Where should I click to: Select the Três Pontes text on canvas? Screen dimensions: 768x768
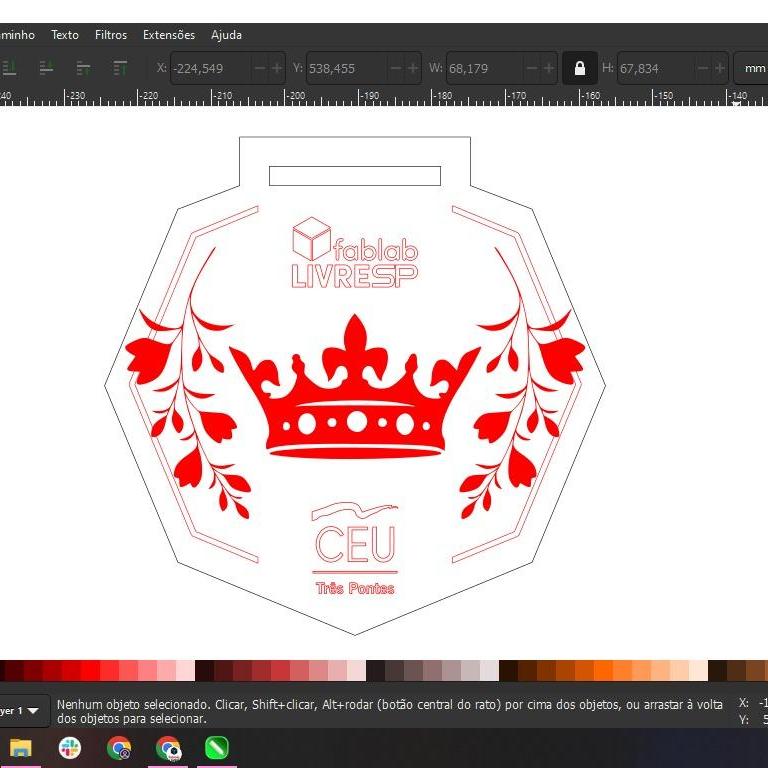tap(355, 588)
